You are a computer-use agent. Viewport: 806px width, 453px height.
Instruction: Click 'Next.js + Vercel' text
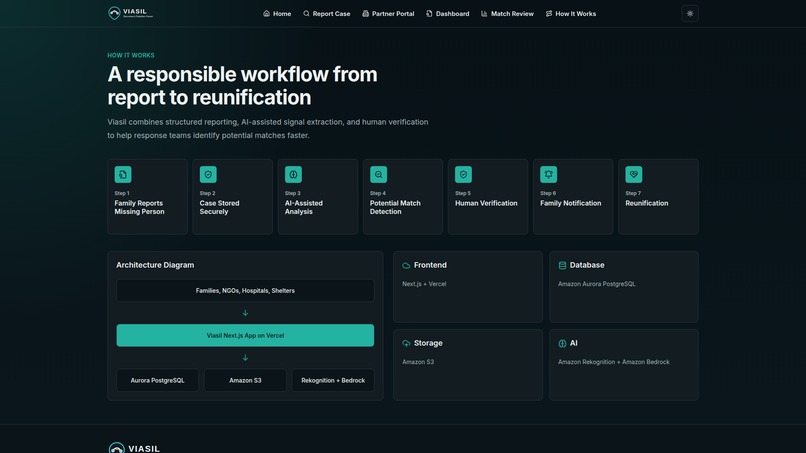(x=424, y=284)
